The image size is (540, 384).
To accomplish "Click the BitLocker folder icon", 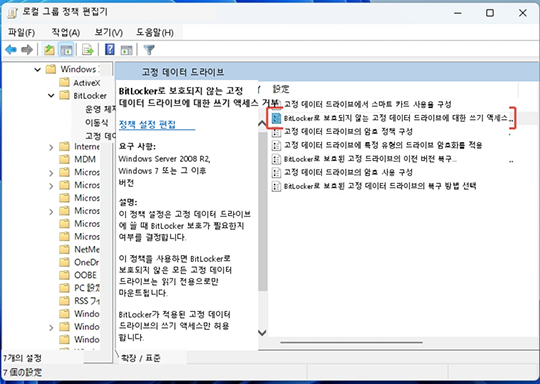I will [64, 95].
